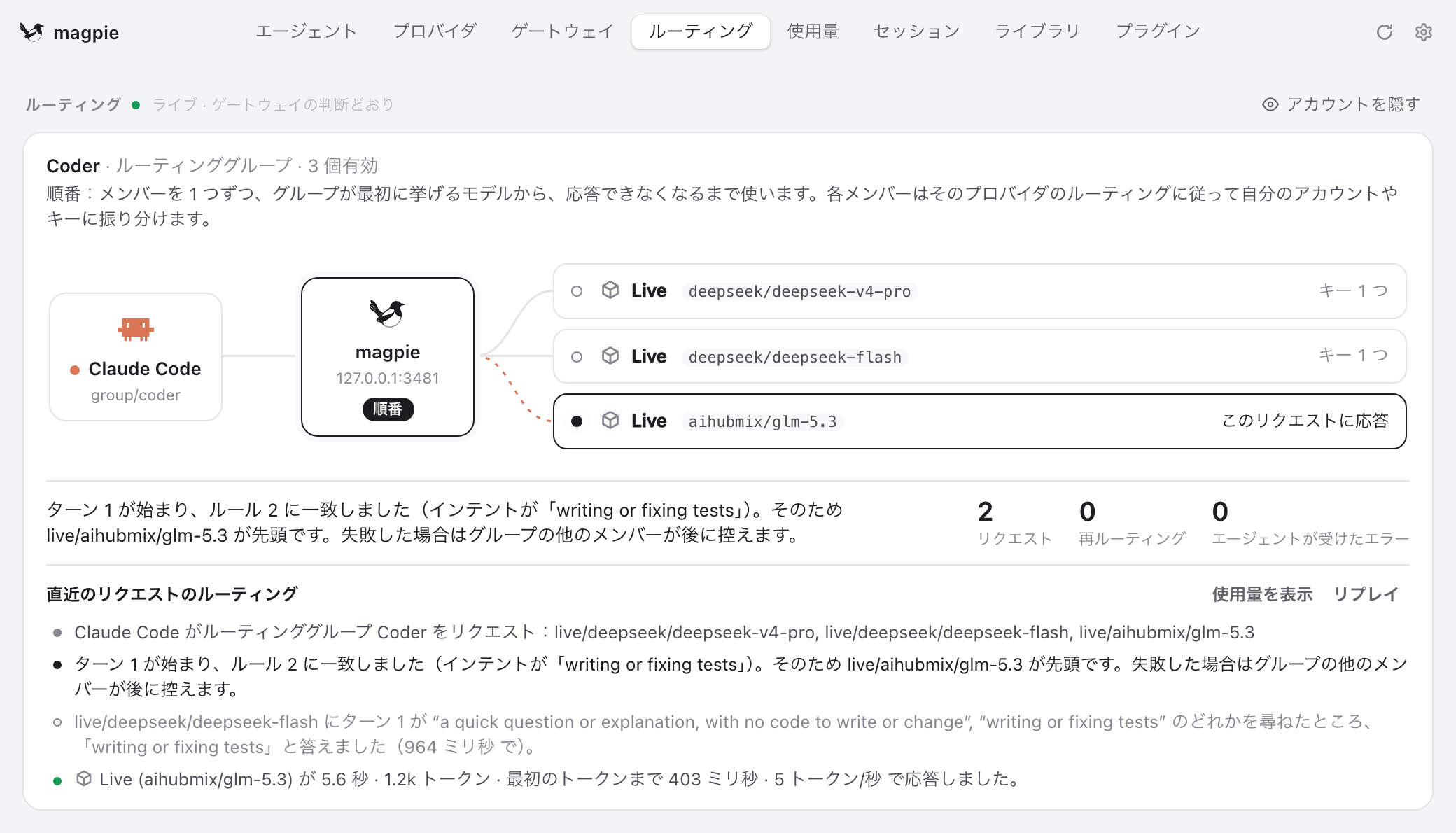Click the magpie brand name in header
The height and width of the screenshot is (833, 1456).
(86, 33)
